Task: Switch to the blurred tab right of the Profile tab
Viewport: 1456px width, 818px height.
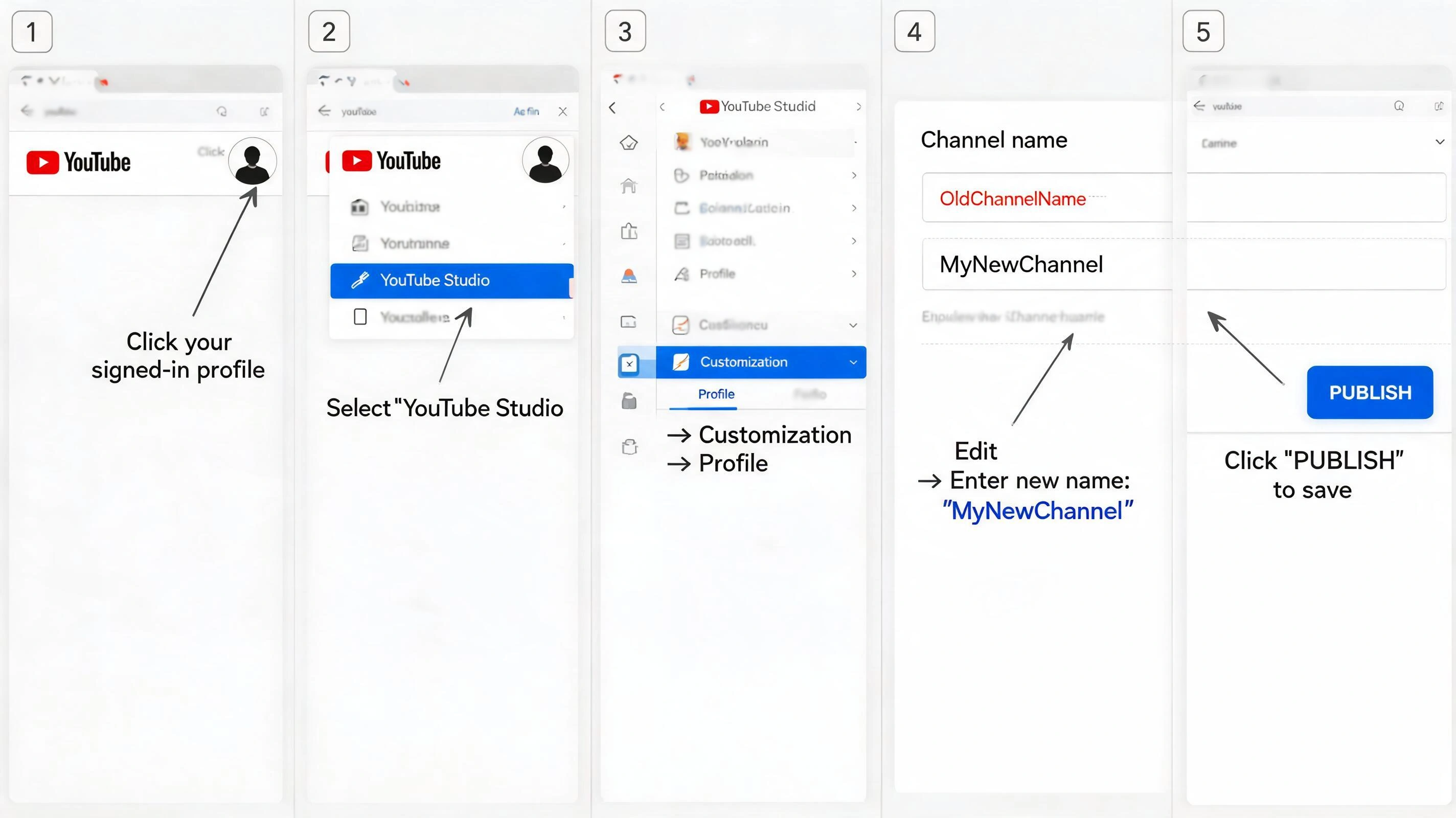Action: tap(809, 394)
